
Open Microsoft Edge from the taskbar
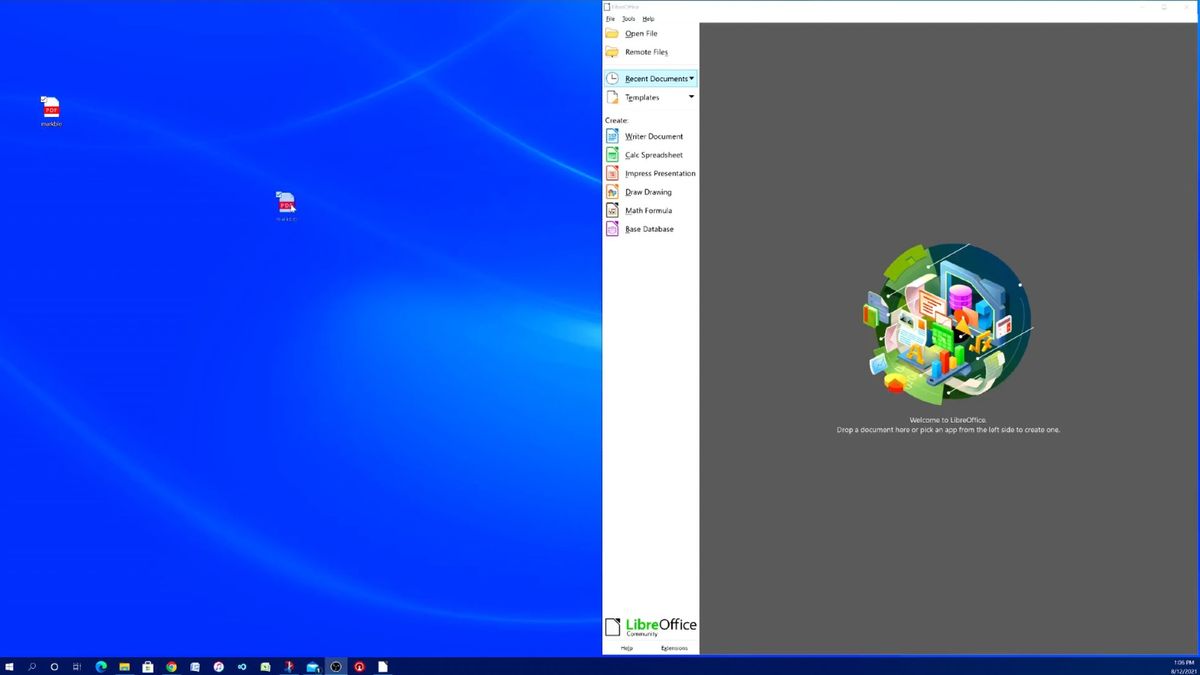point(103,666)
